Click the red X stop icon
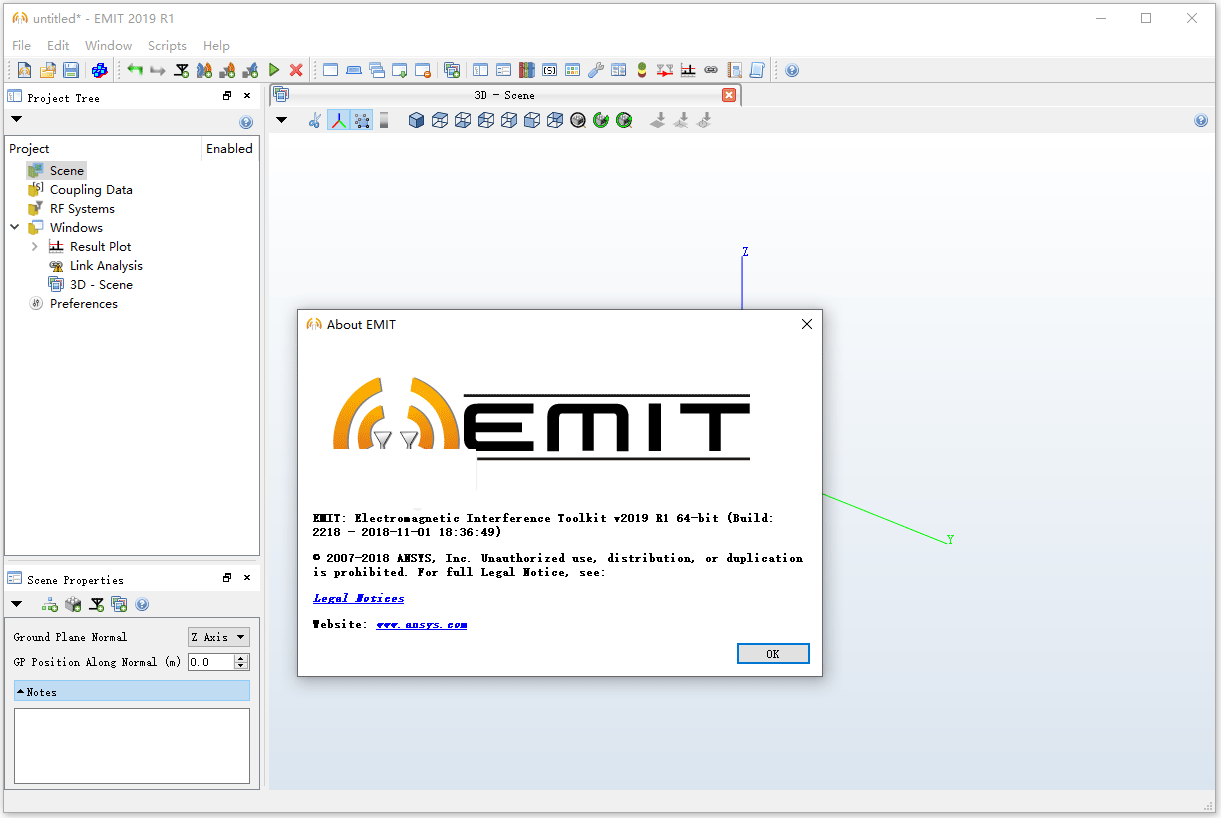 (296, 70)
